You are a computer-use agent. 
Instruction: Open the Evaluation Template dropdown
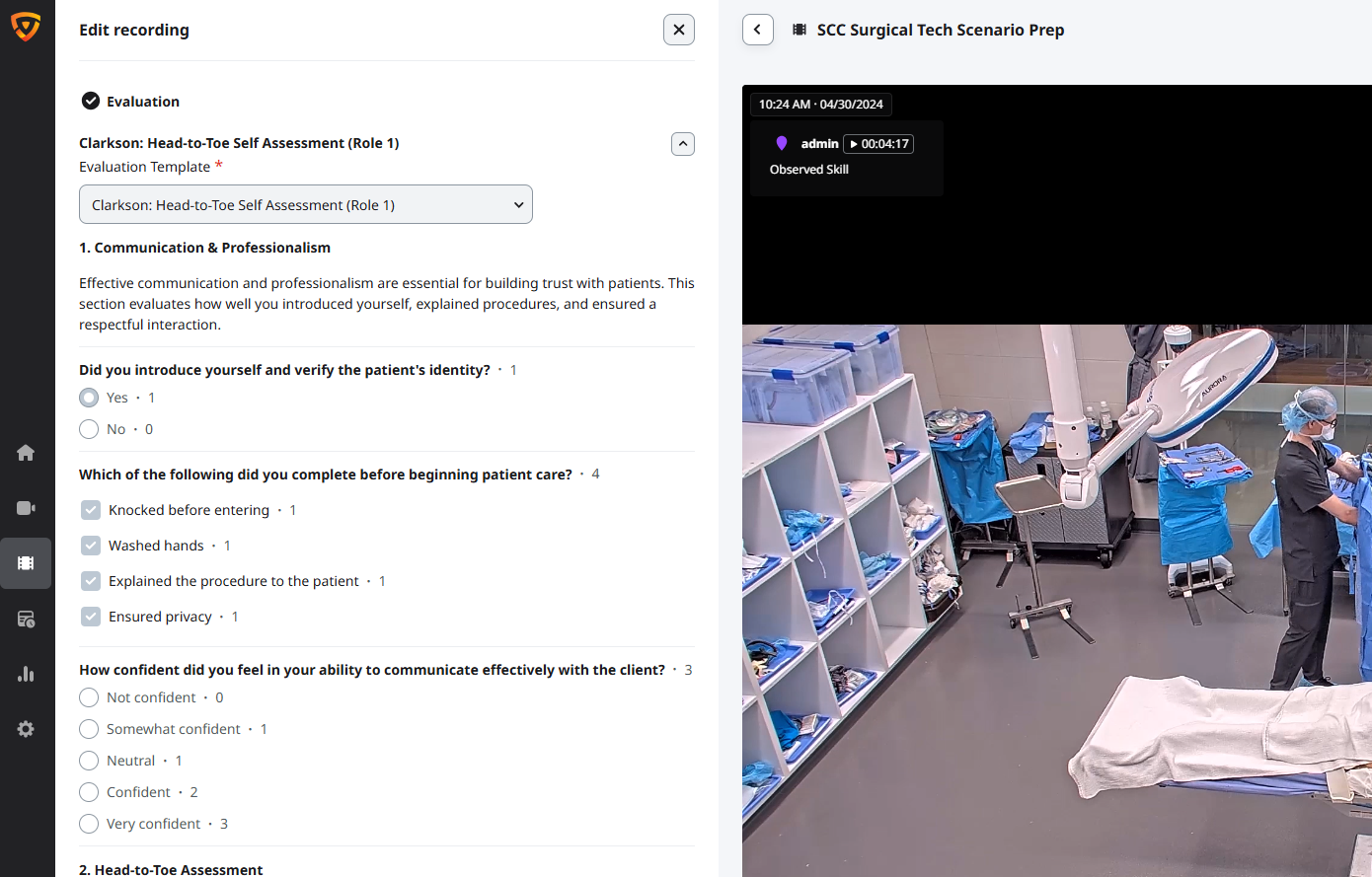point(306,204)
